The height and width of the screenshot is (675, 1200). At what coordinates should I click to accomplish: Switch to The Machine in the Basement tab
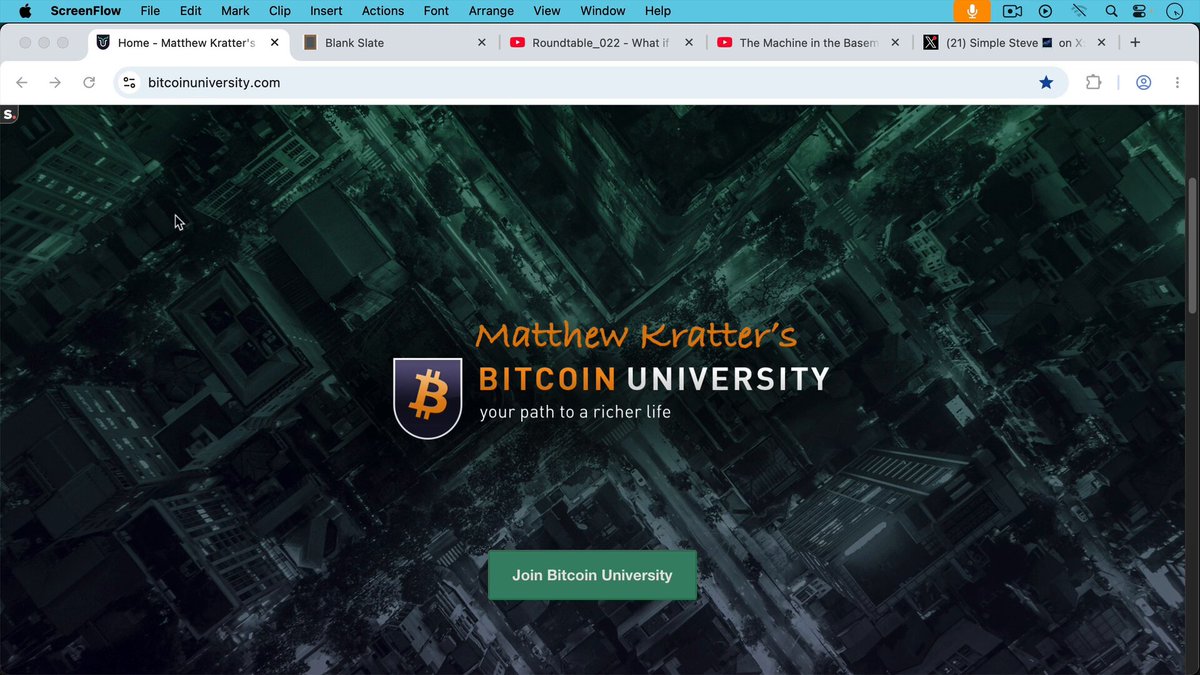(x=809, y=43)
